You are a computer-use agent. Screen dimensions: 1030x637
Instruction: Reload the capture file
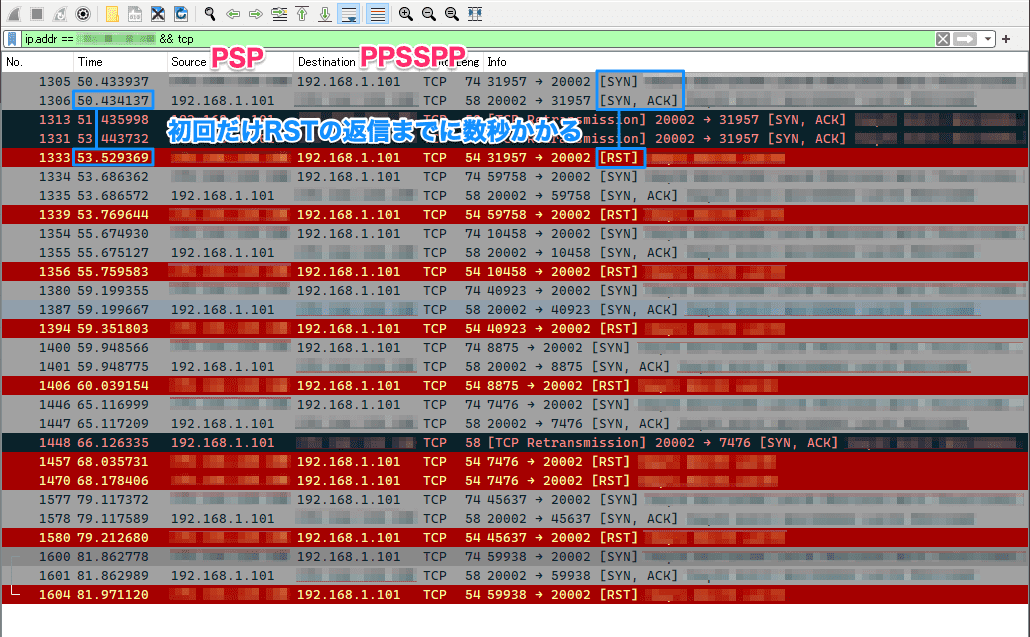[x=181, y=14]
